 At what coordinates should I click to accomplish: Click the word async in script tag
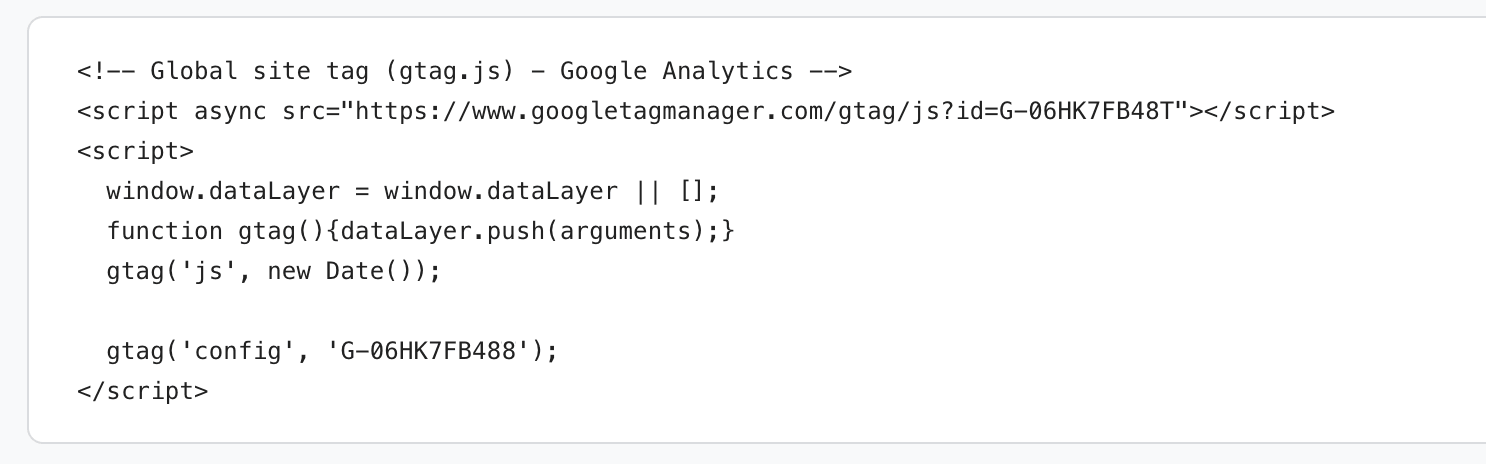pyautogui.click(x=230, y=111)
